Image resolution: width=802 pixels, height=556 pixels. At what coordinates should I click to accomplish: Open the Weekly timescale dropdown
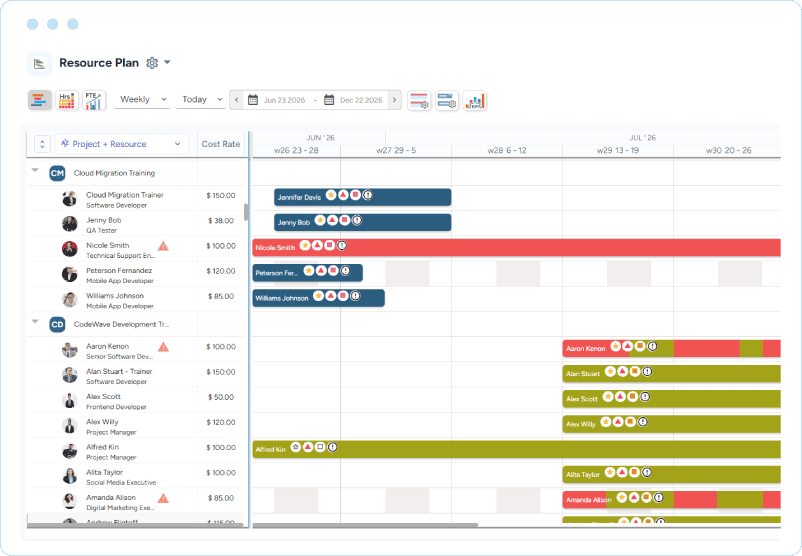[142, 99]
